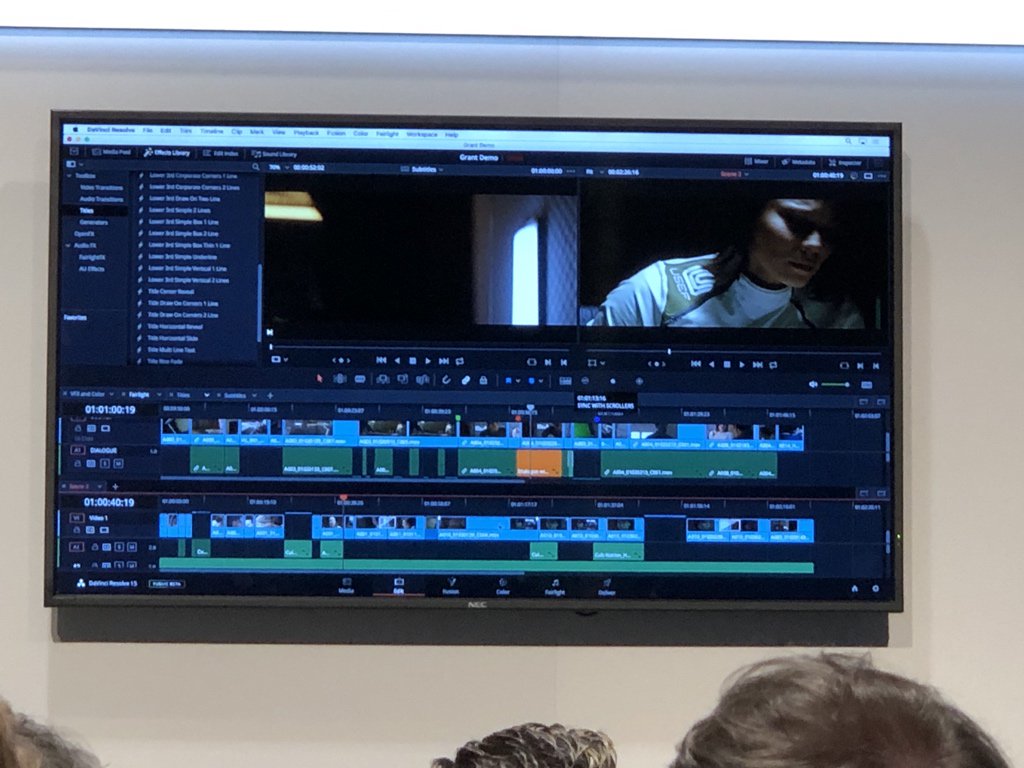Open the Media Pool panel

click(110, 152)
